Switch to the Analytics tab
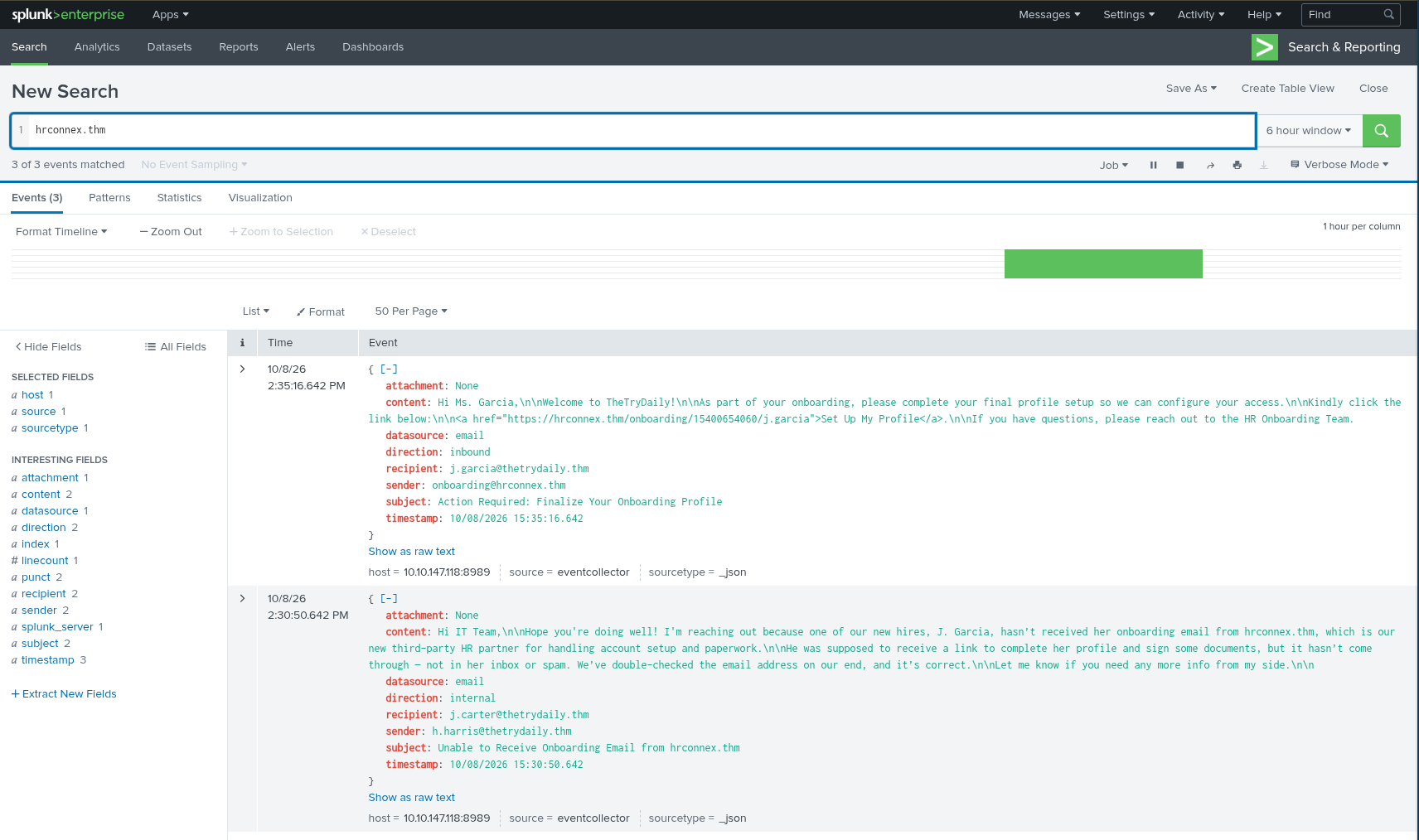 click(x=97, y=47)
